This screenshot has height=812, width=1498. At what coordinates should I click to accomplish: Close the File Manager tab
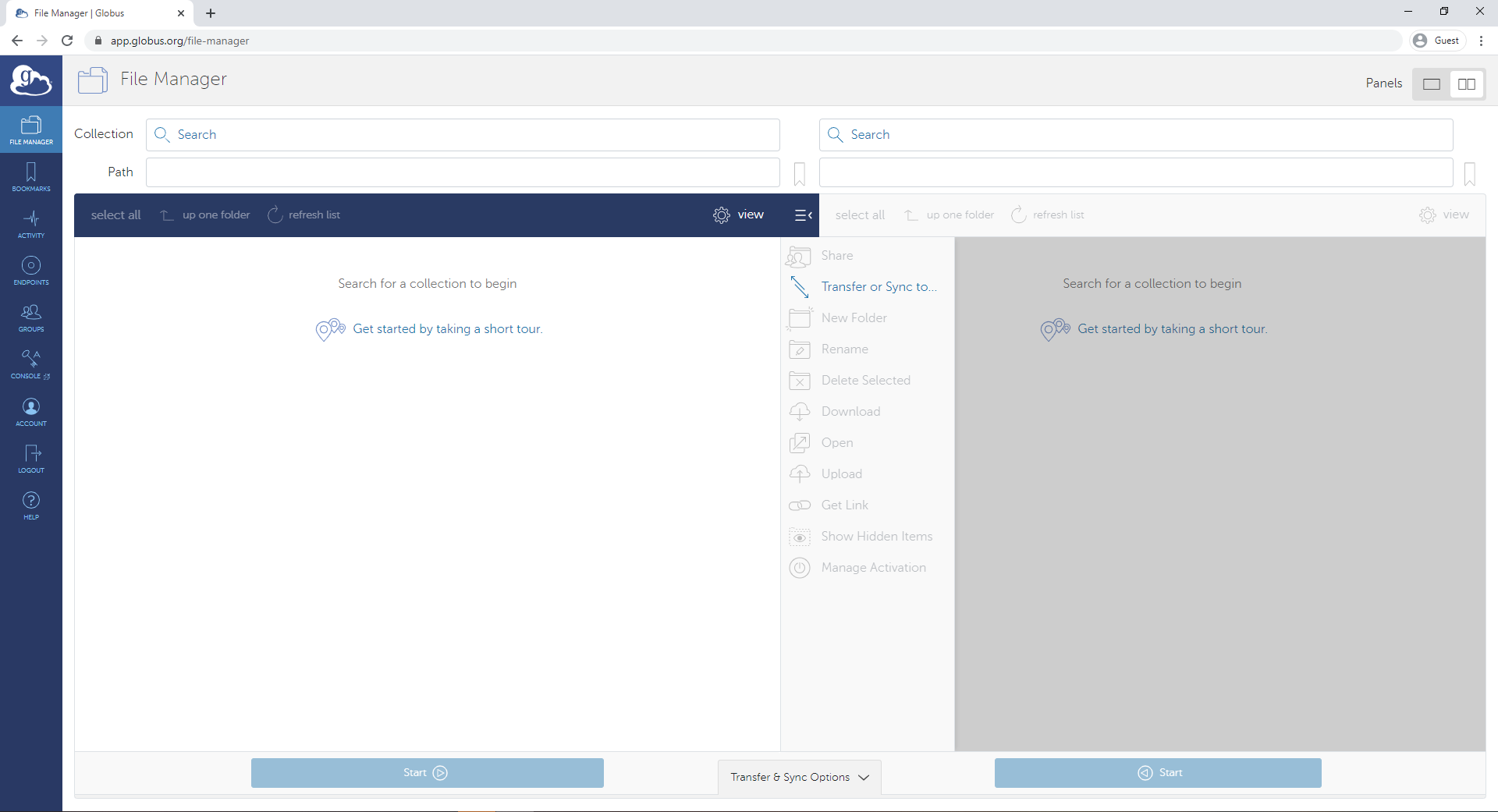coord(181,13)
